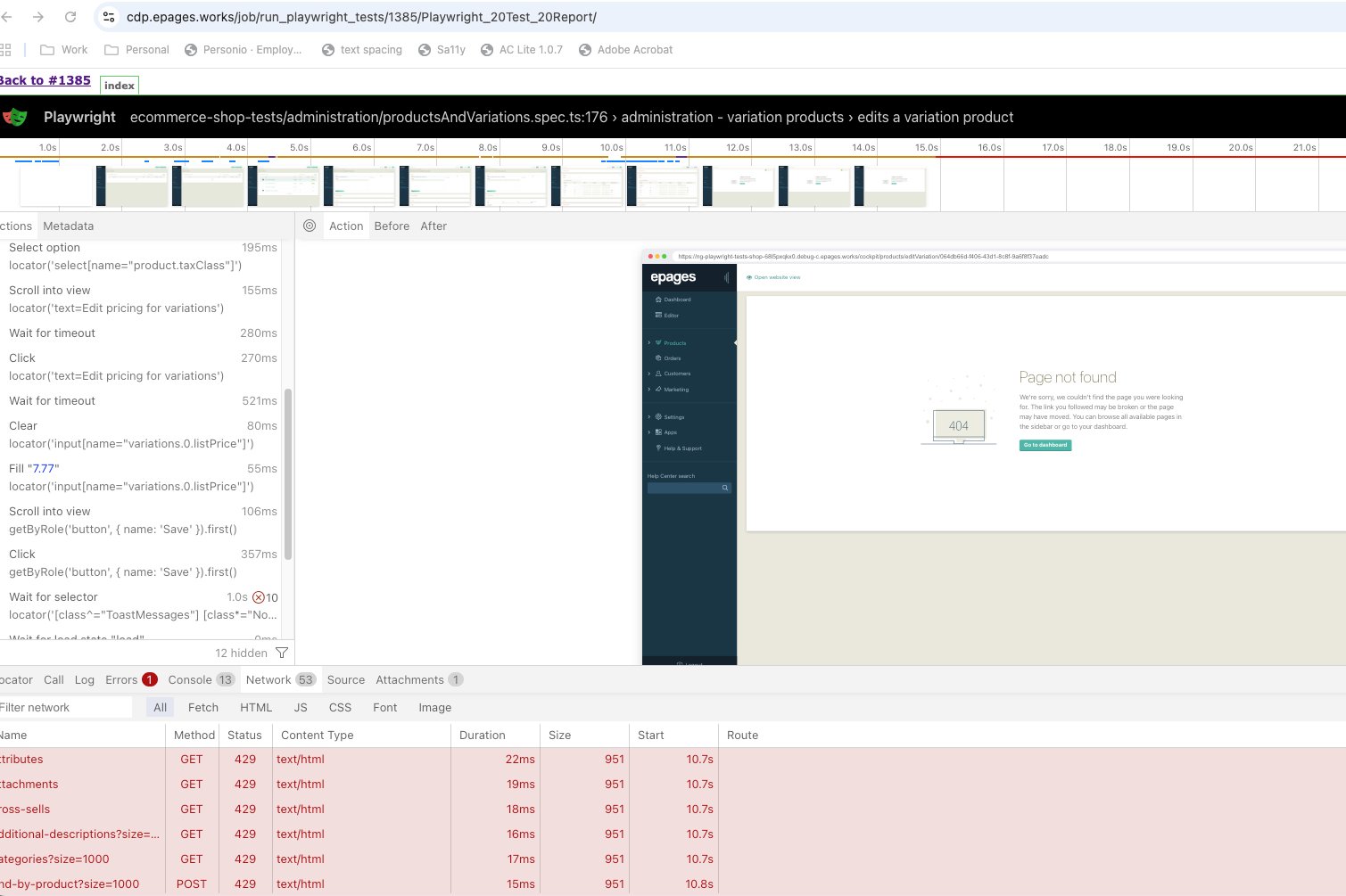This screenshot has height=896, width=1346.
Task: Switch to the Console tab
Action: pos(190,679)
